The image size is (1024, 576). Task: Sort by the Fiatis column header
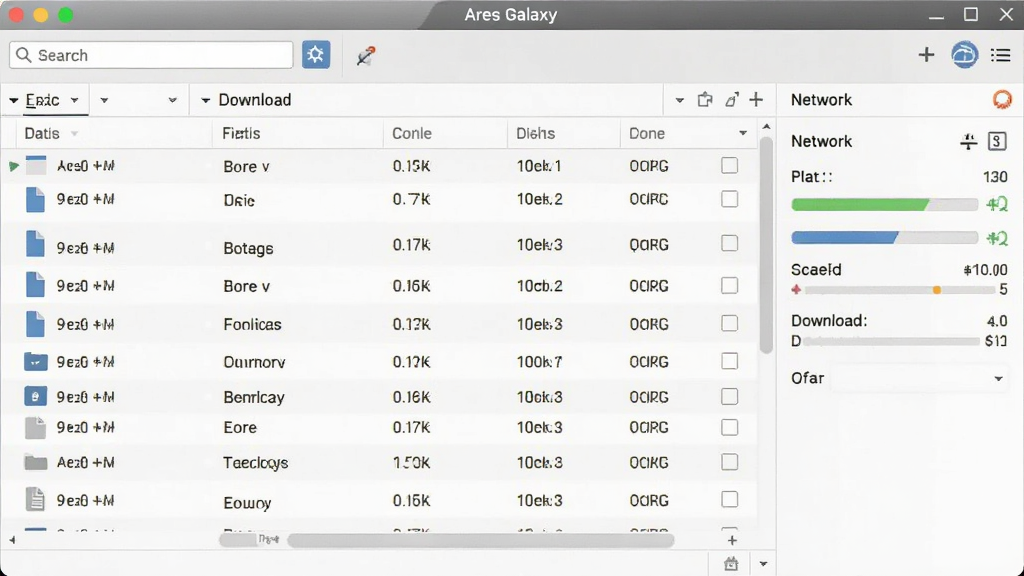241,133
